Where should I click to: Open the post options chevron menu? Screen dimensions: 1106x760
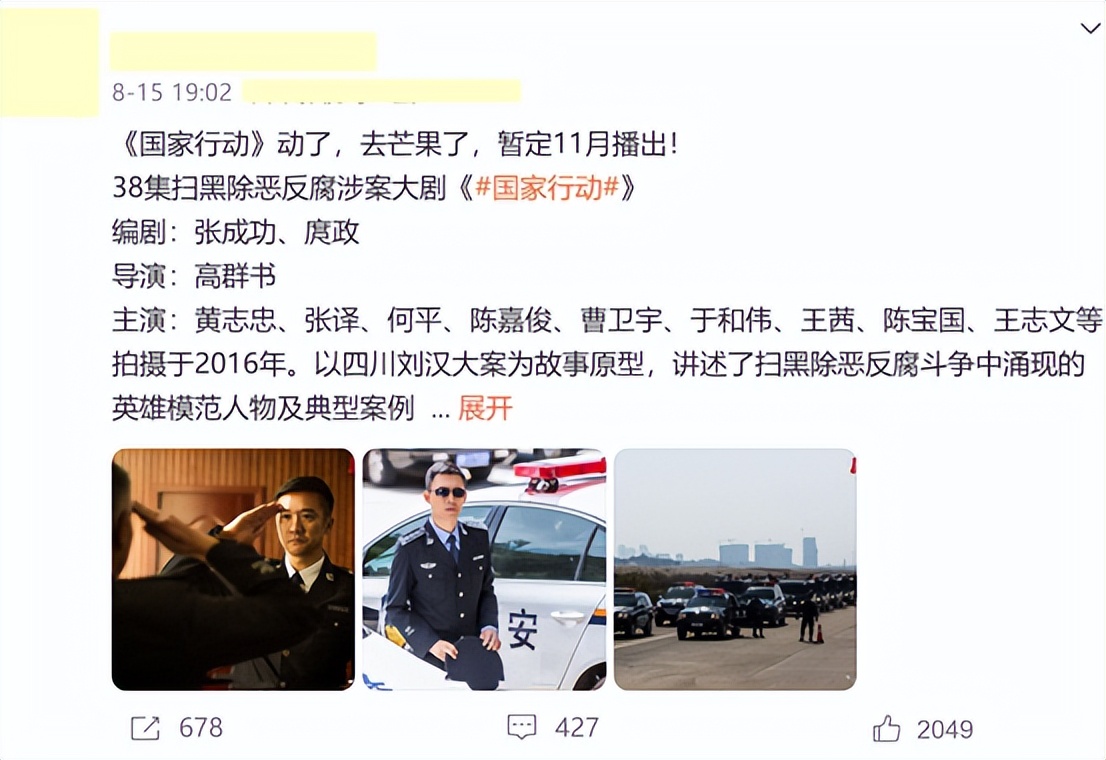click(1090, 28)
